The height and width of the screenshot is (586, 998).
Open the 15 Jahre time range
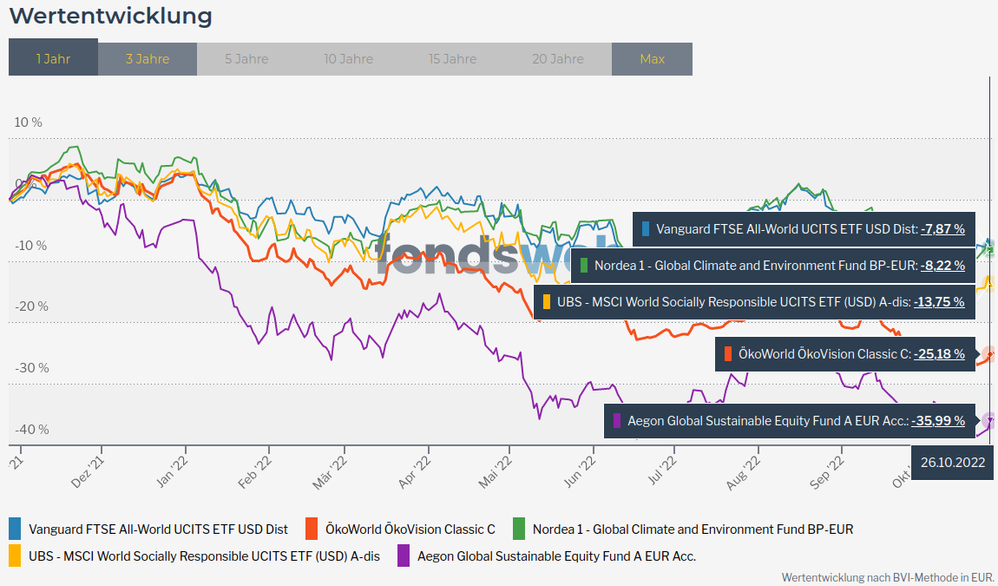(x=453, y=59)
